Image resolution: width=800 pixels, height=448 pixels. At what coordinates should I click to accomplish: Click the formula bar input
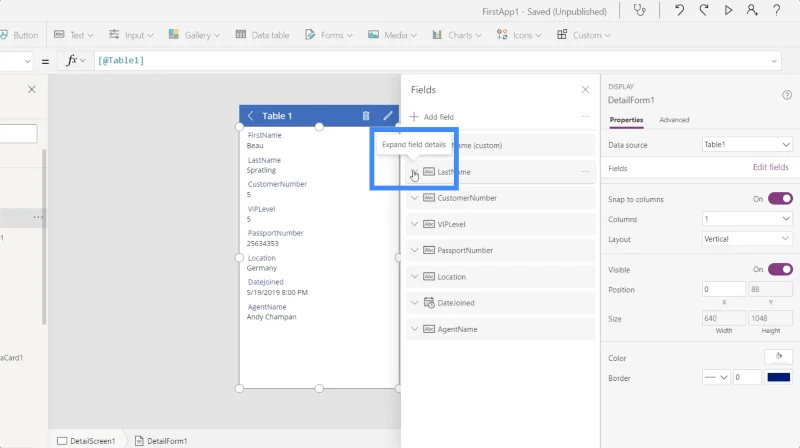click(439, 61)
